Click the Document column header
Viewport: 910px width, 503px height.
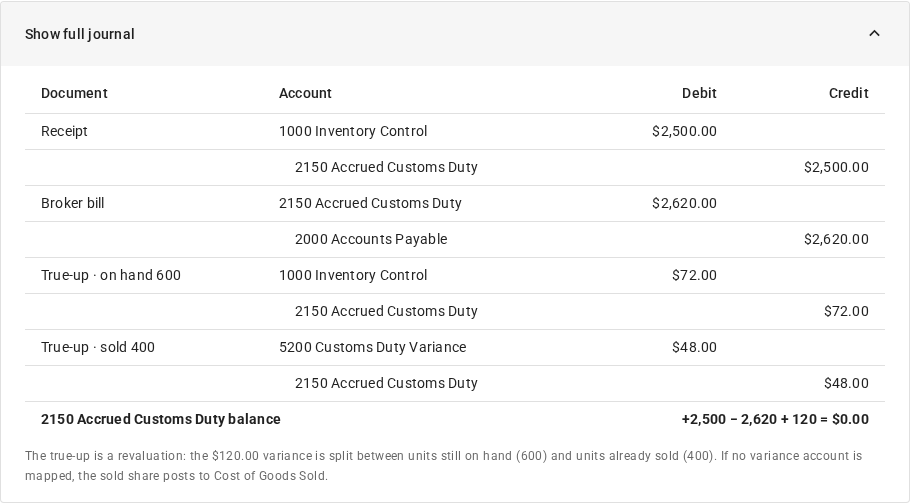tap(74, 93)
